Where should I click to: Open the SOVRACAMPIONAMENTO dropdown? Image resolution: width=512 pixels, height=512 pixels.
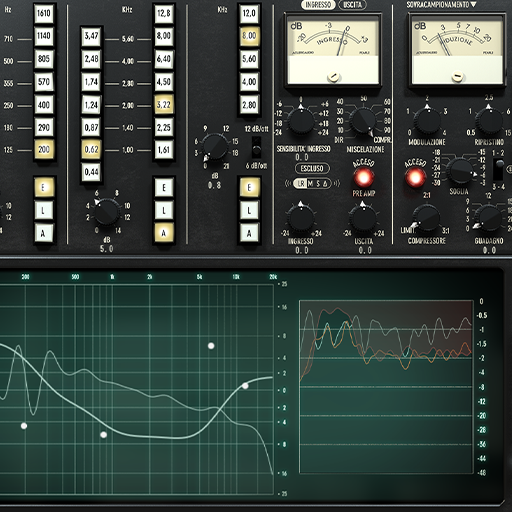point(441,5)
